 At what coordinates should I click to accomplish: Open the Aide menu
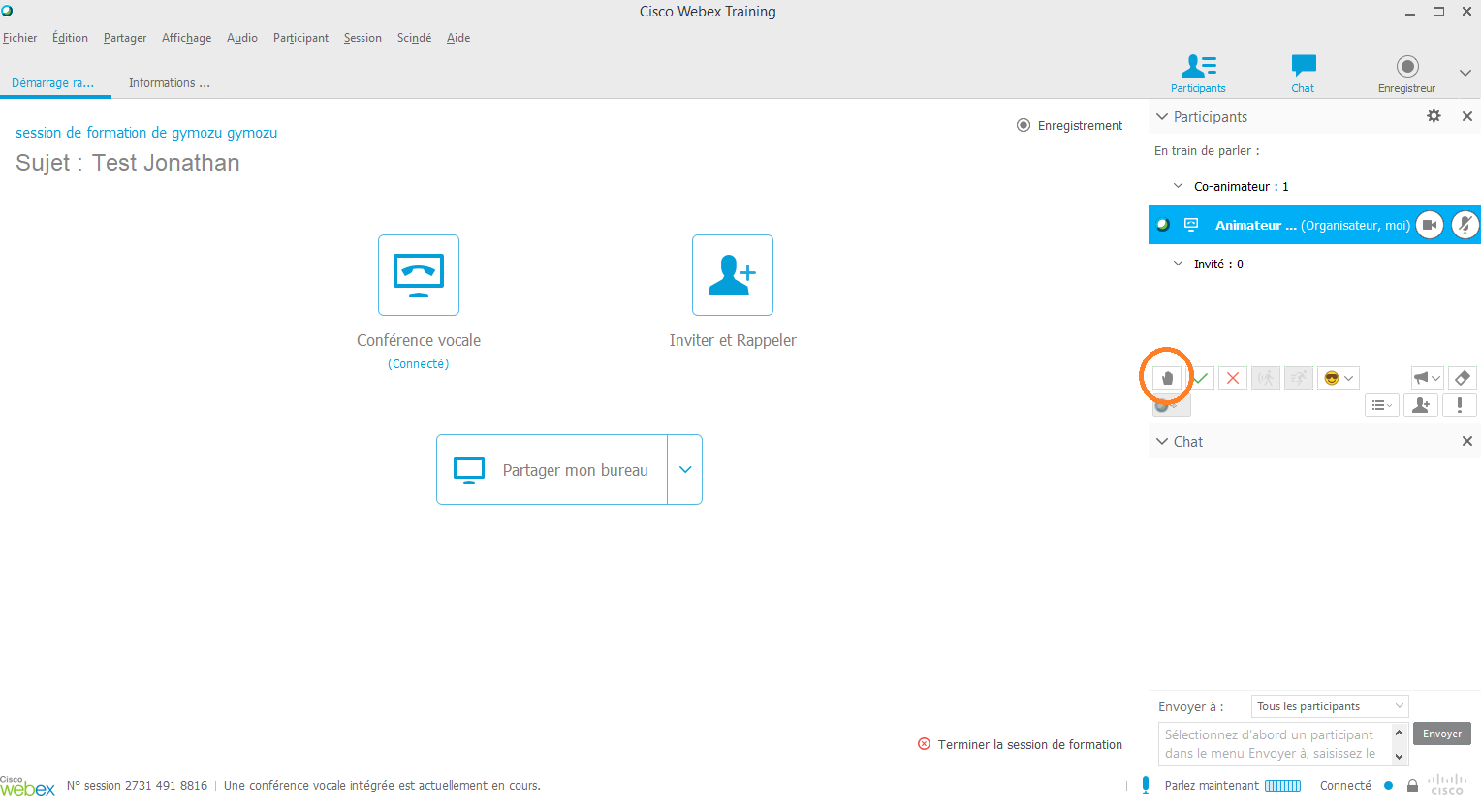coord(458,38)
